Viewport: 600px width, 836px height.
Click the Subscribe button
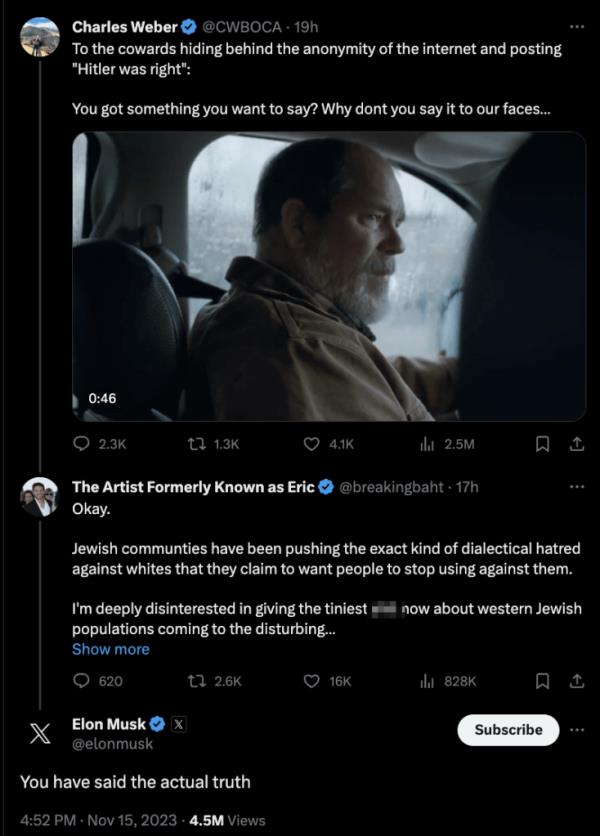(507, 730)
